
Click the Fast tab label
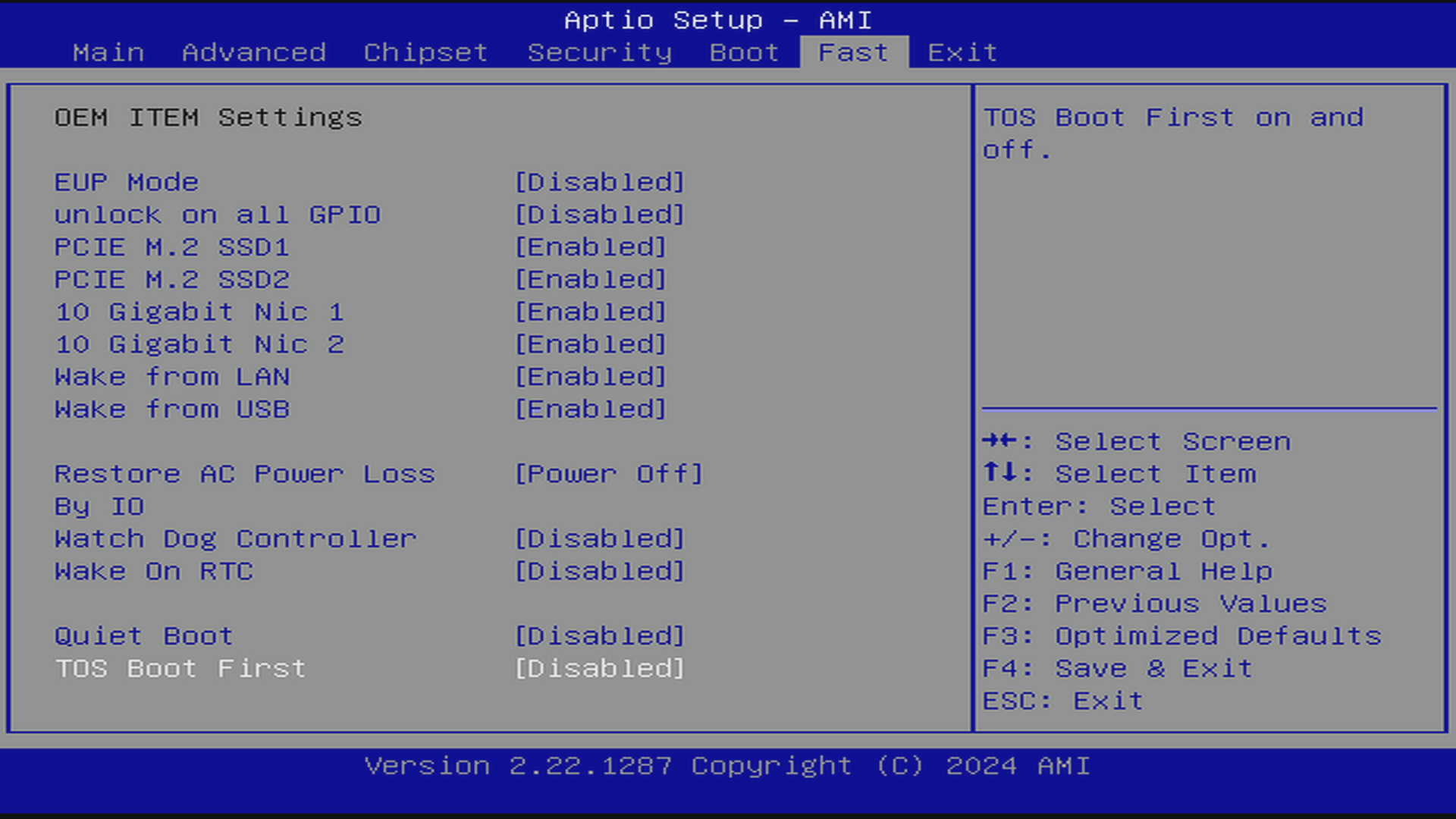tap(854, 52)
